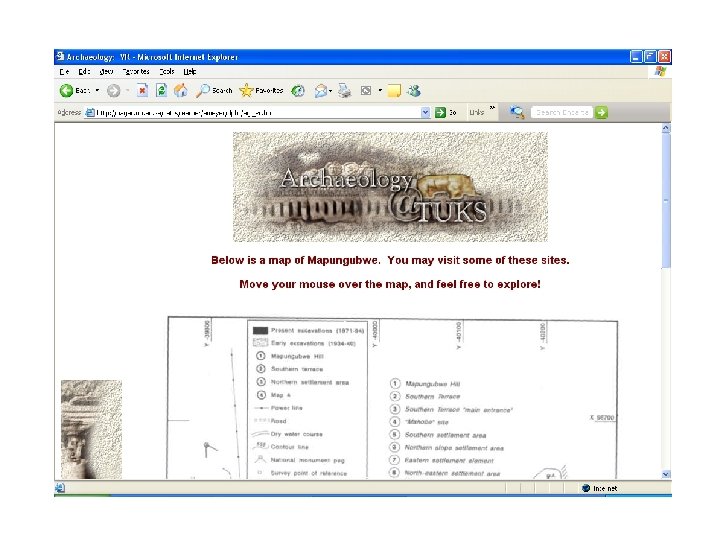Image resolution: width=720 pixels, height=540 pixels.
Task: Go to the Home page icon
Action: point(180,90)
